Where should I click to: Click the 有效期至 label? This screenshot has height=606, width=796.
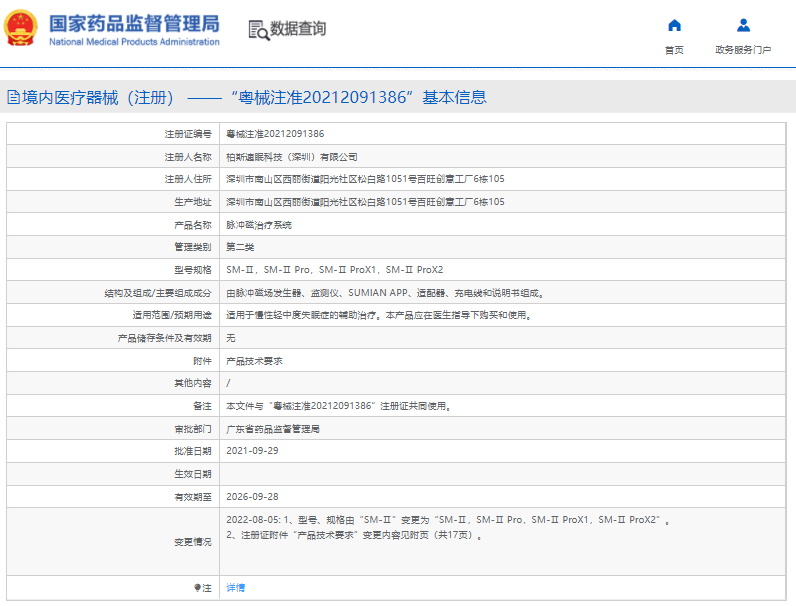point(193,497)
